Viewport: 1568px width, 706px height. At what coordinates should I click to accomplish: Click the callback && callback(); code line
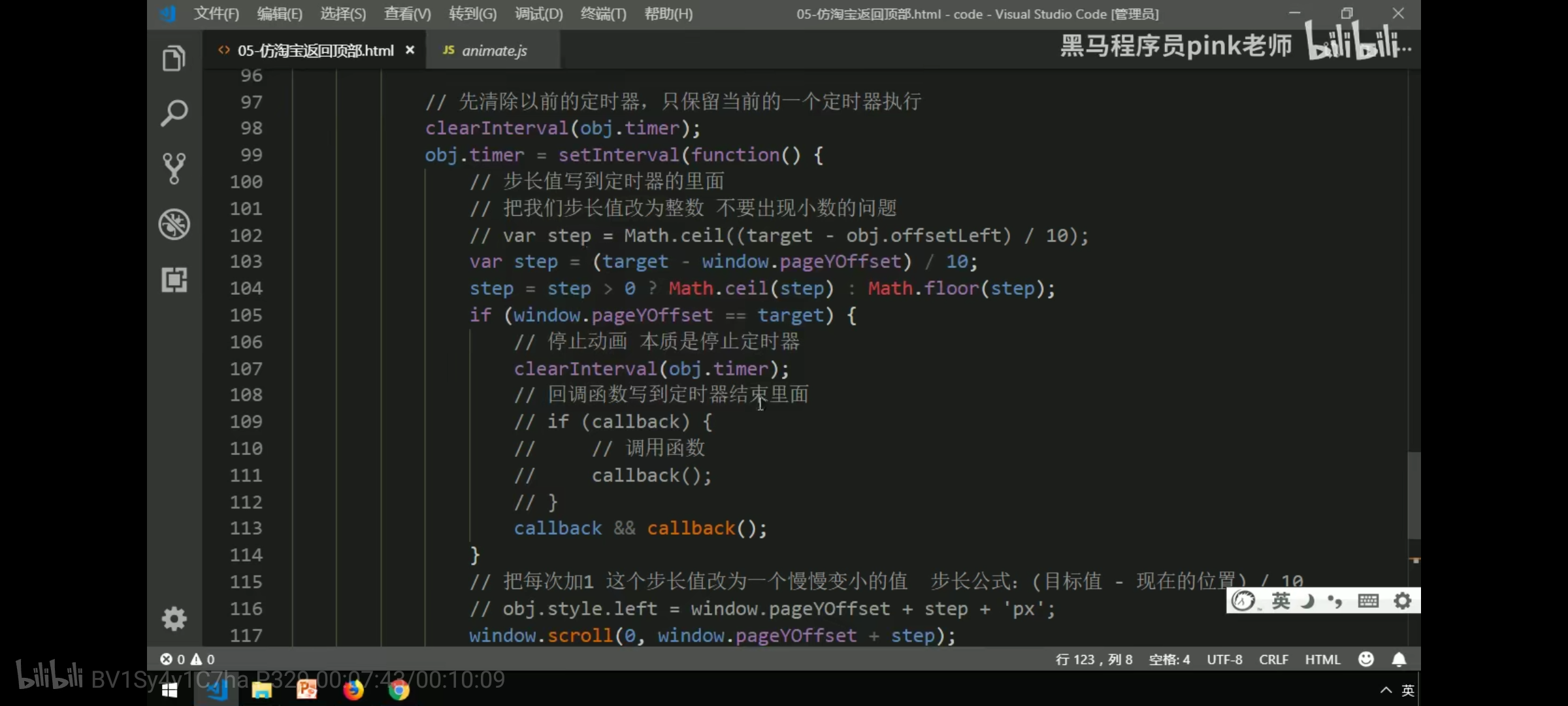640,528
